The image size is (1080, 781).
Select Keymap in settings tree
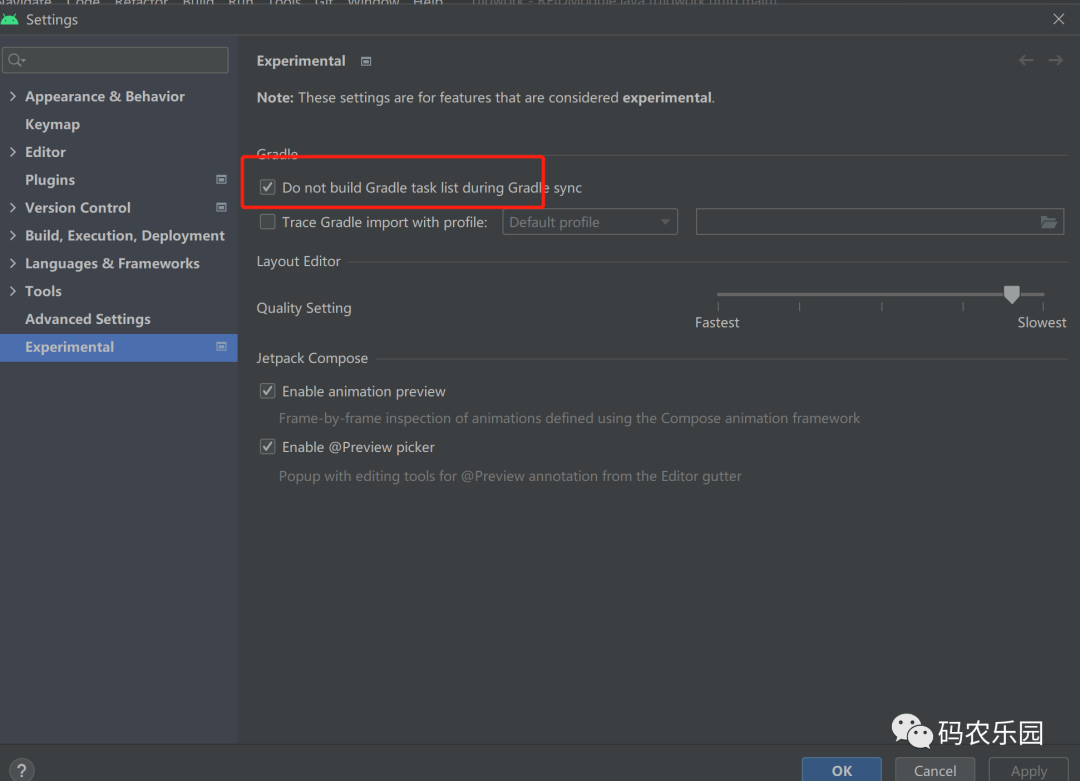(52, 124)
